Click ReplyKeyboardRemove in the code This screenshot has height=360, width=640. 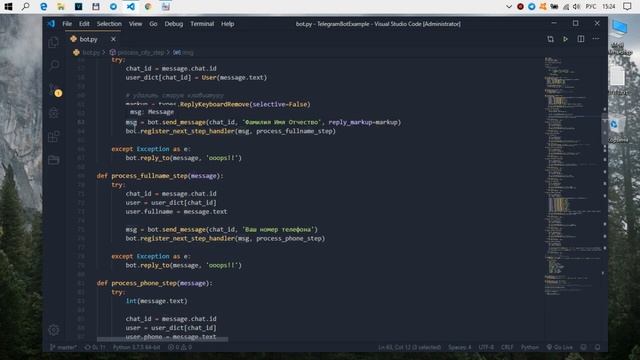click(214, 104)
